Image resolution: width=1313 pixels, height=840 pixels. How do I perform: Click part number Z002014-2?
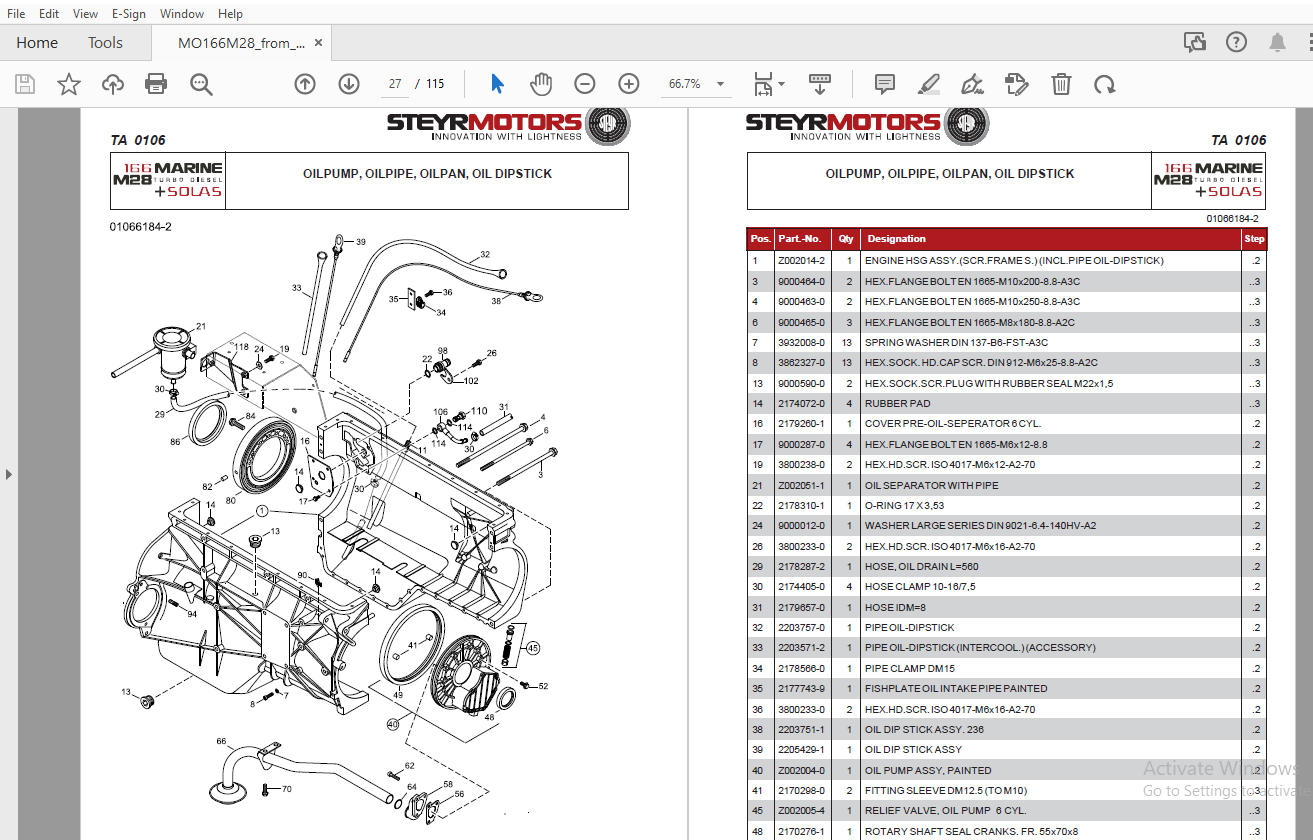[801, 260]
